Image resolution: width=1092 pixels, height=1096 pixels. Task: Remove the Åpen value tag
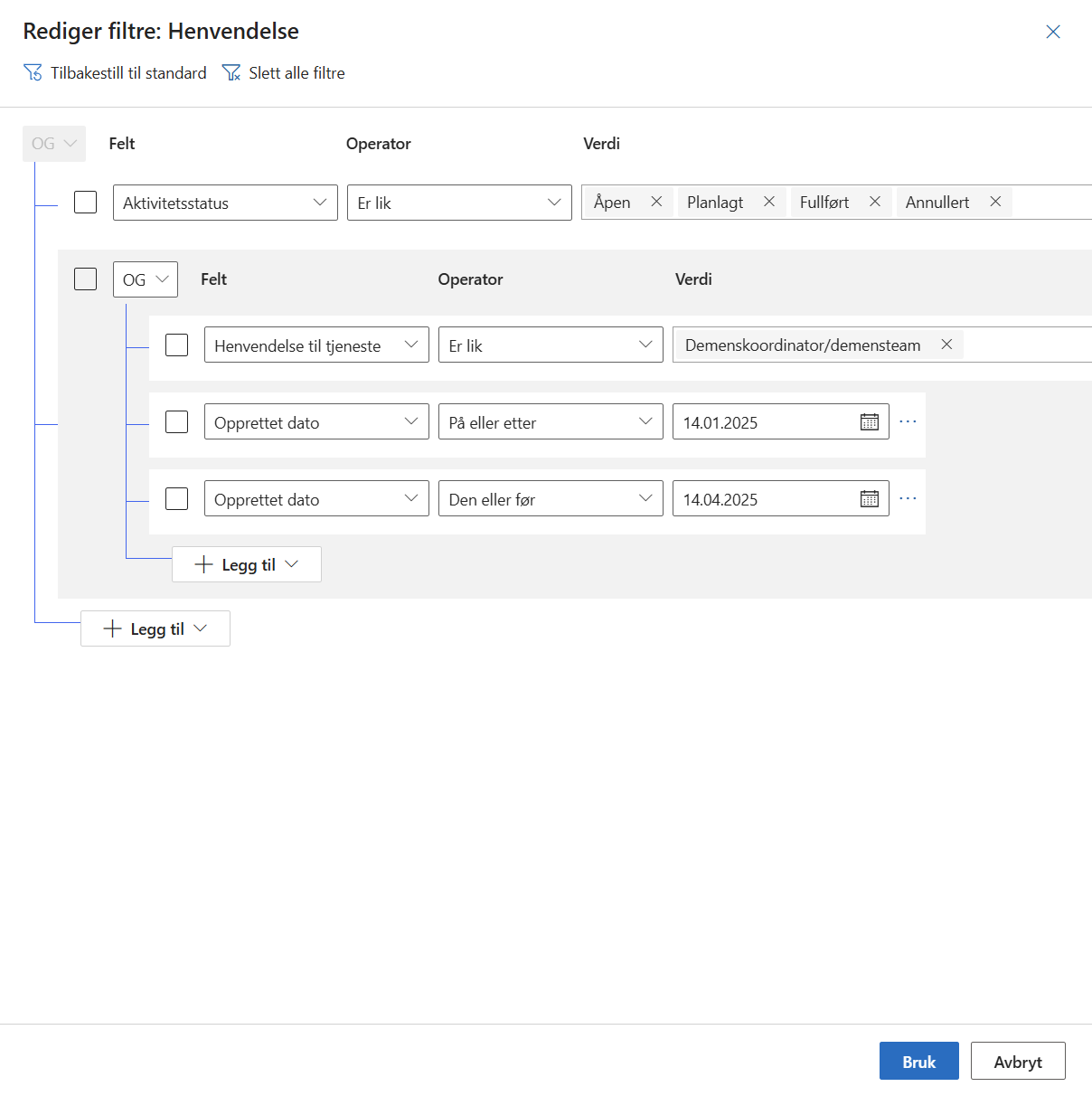[x=656, y=202]
